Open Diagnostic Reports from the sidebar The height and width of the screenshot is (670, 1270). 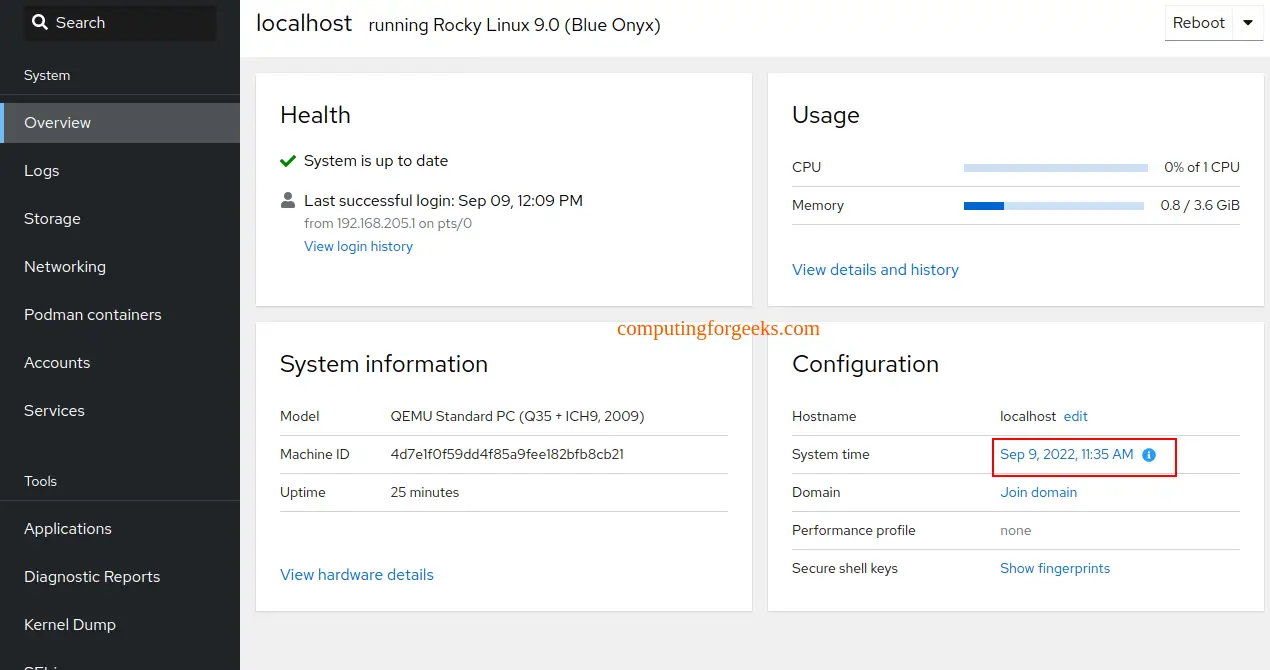point(91,576)
